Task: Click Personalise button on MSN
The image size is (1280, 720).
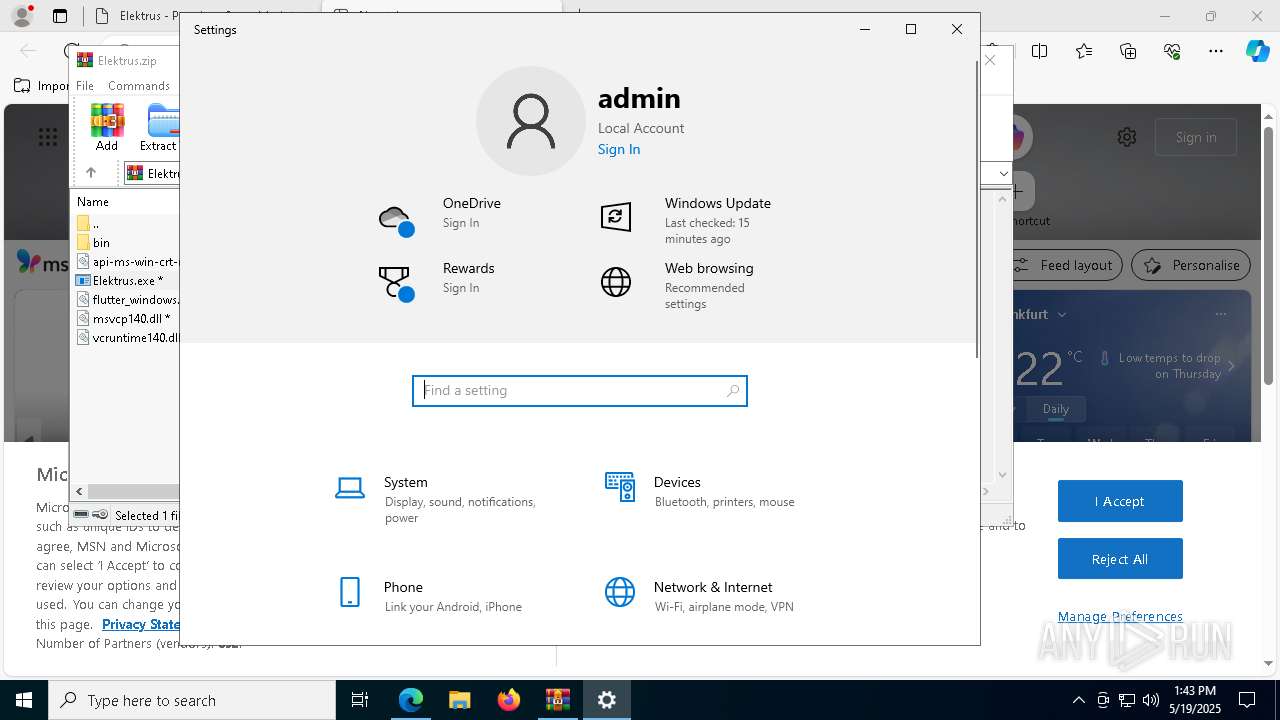Action: coord(1191,265)
